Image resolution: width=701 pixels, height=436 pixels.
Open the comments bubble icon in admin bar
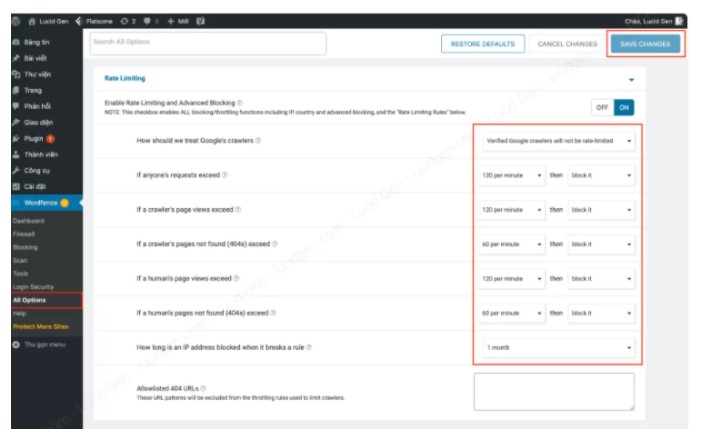click(148, 20)
